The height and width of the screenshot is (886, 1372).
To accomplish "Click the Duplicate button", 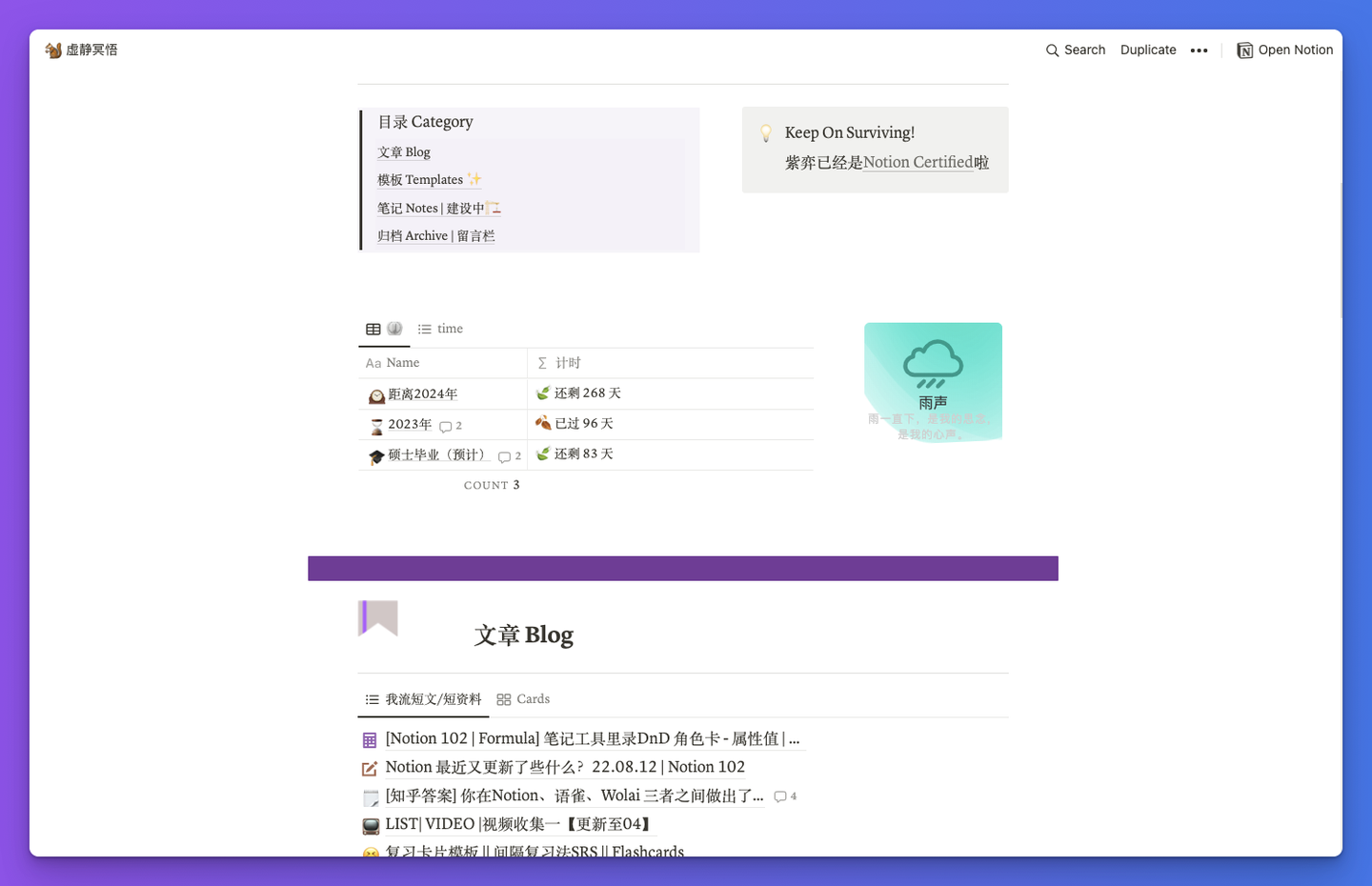I will click(x=1148, y=50).
